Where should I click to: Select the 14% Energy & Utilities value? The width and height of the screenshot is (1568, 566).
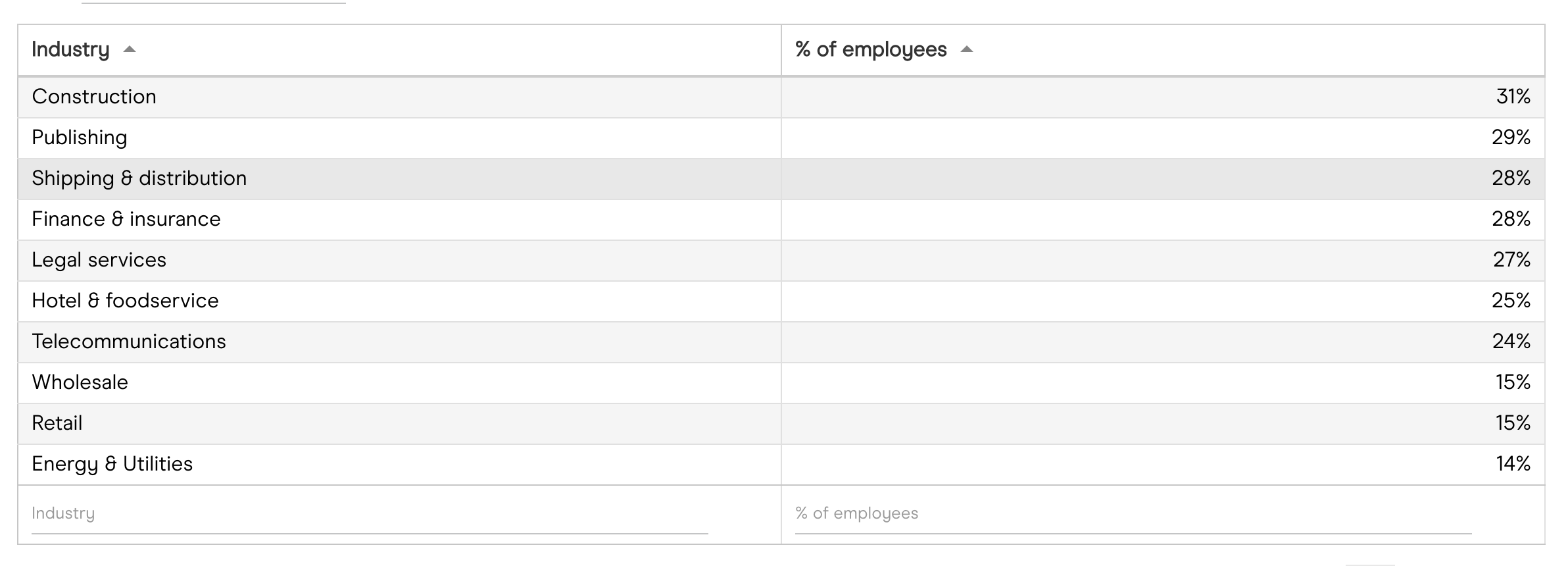point(1513,464)
